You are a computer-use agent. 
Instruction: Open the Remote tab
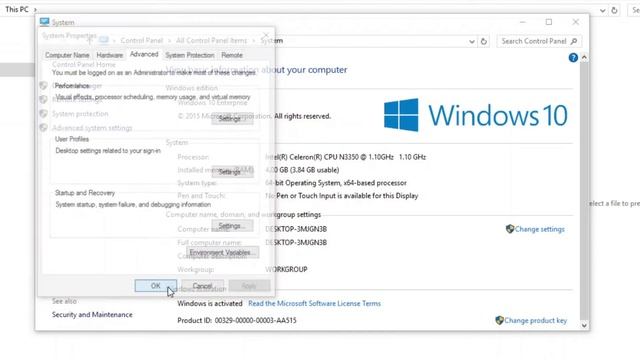coord(232,55)
